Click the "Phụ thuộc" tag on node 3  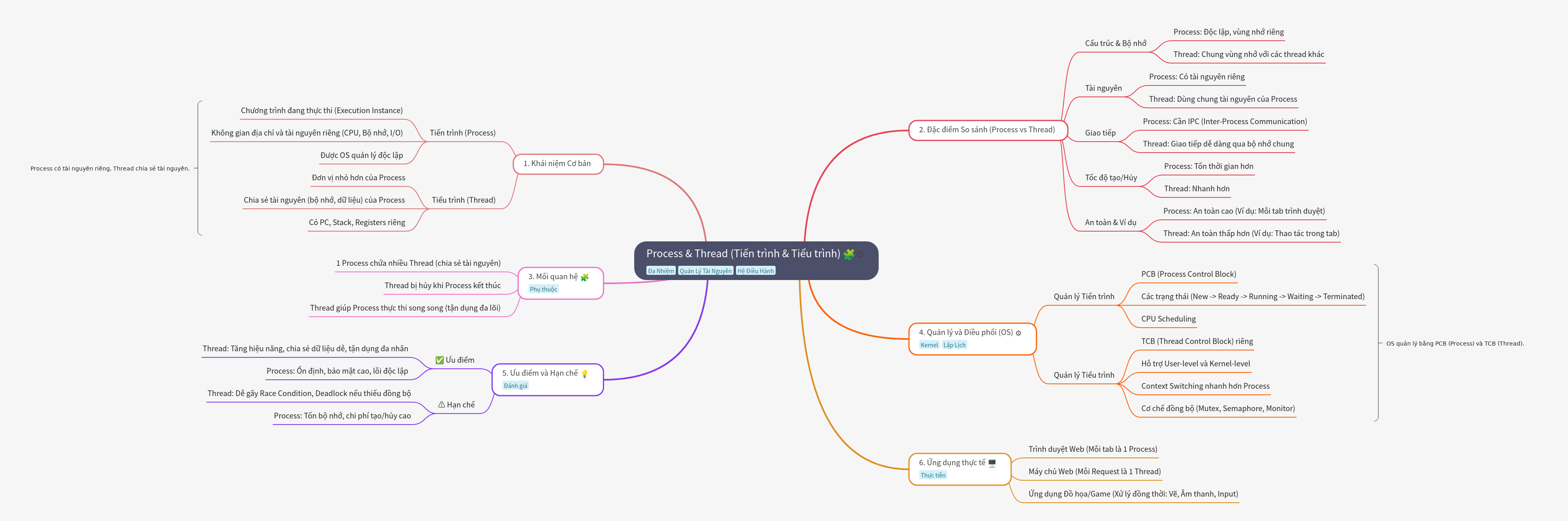543,289
